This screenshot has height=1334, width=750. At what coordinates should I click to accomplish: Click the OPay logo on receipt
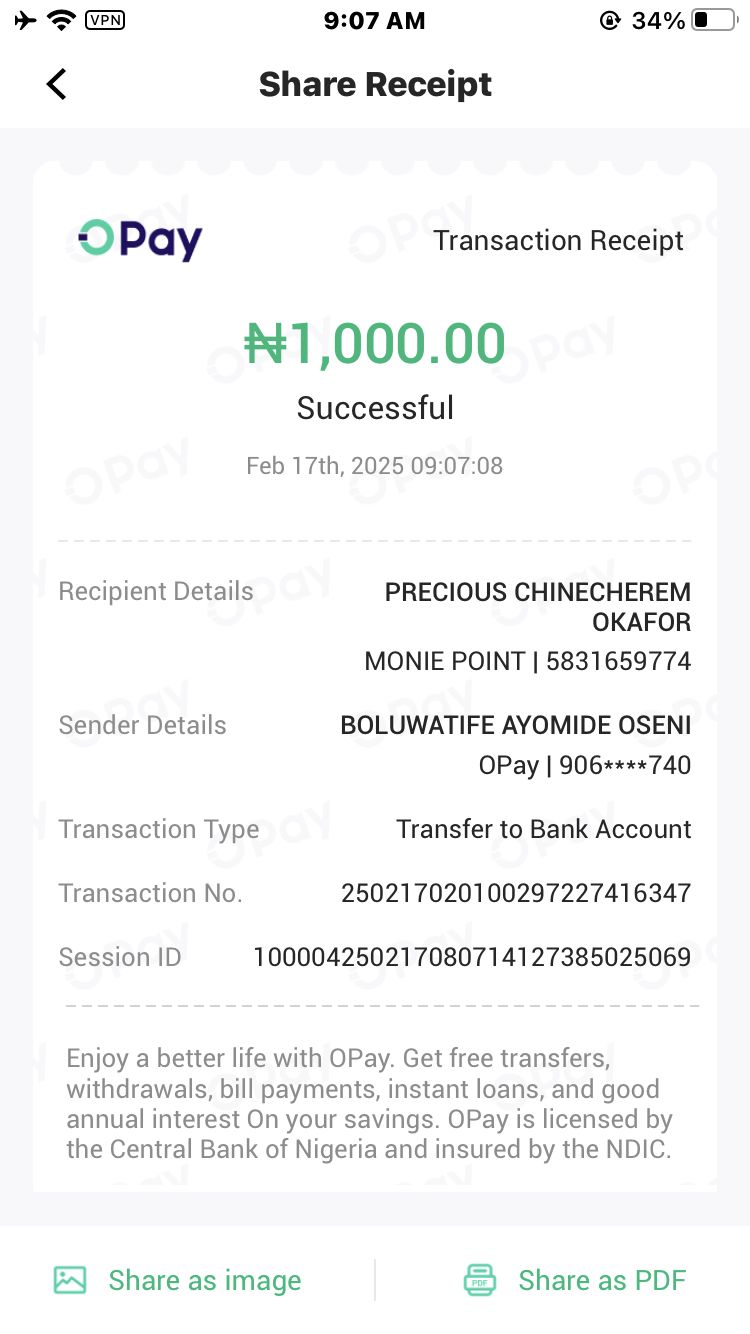point(140,240)
